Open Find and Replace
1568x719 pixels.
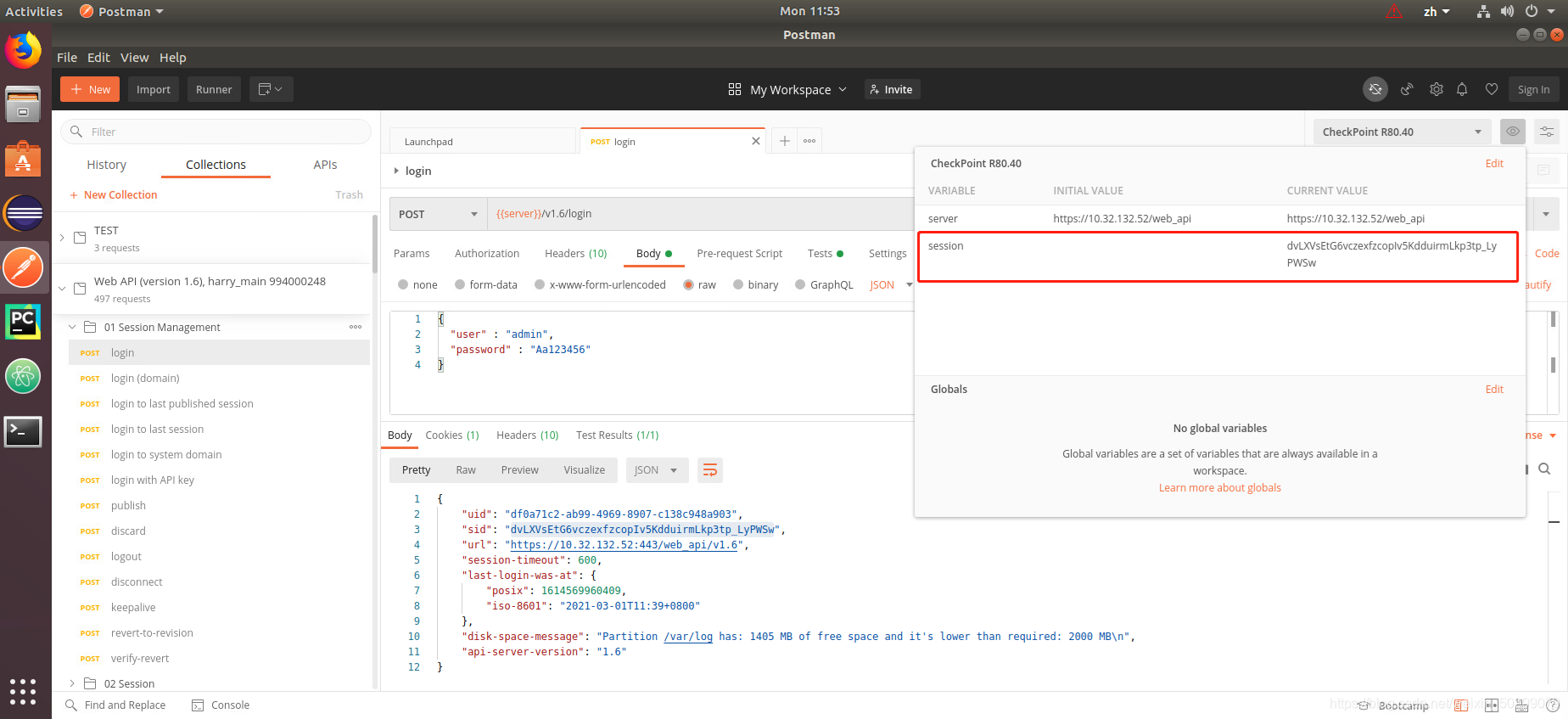pos(115,705)
